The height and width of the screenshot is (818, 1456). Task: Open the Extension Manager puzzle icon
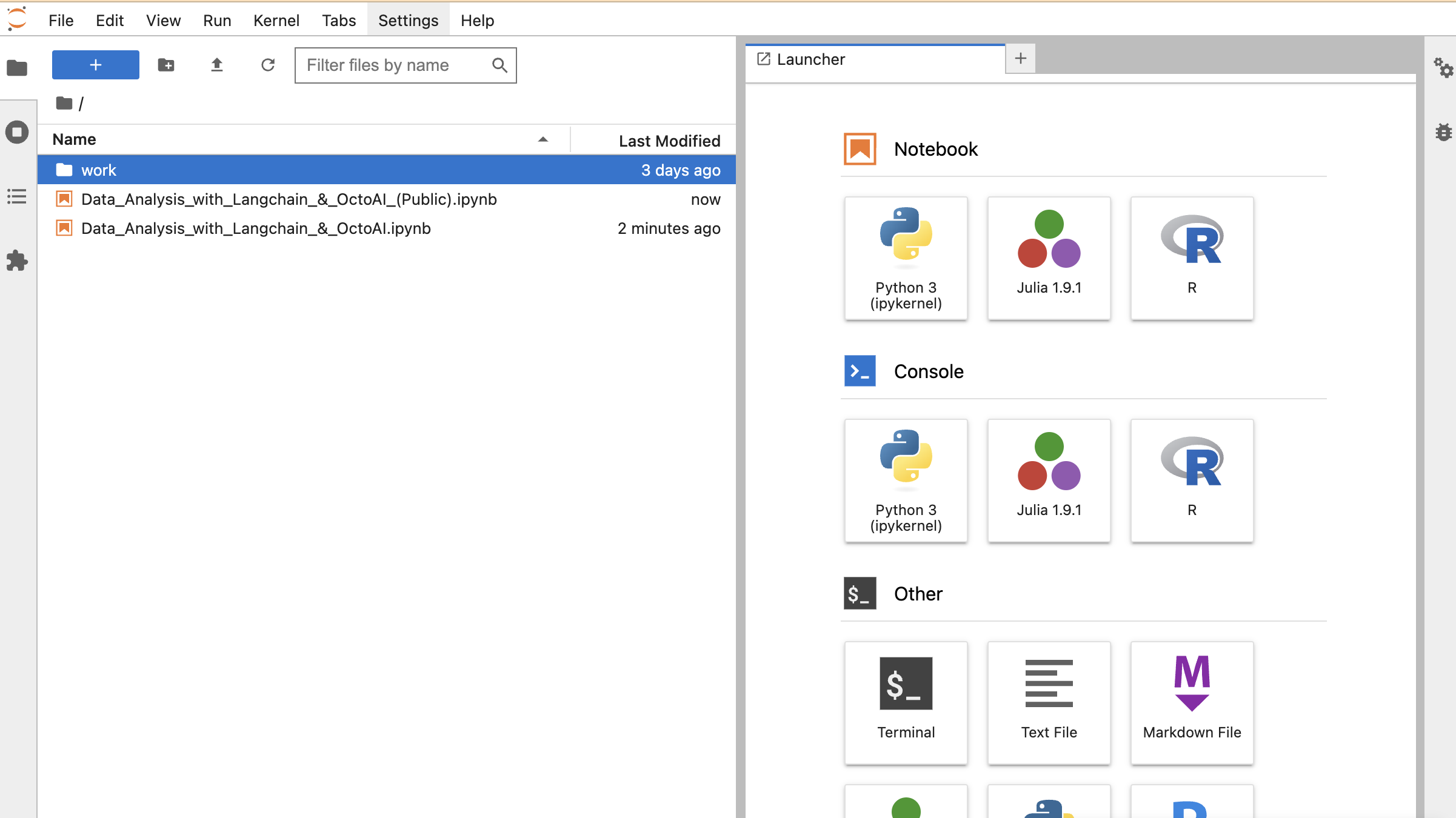[17, 261]
